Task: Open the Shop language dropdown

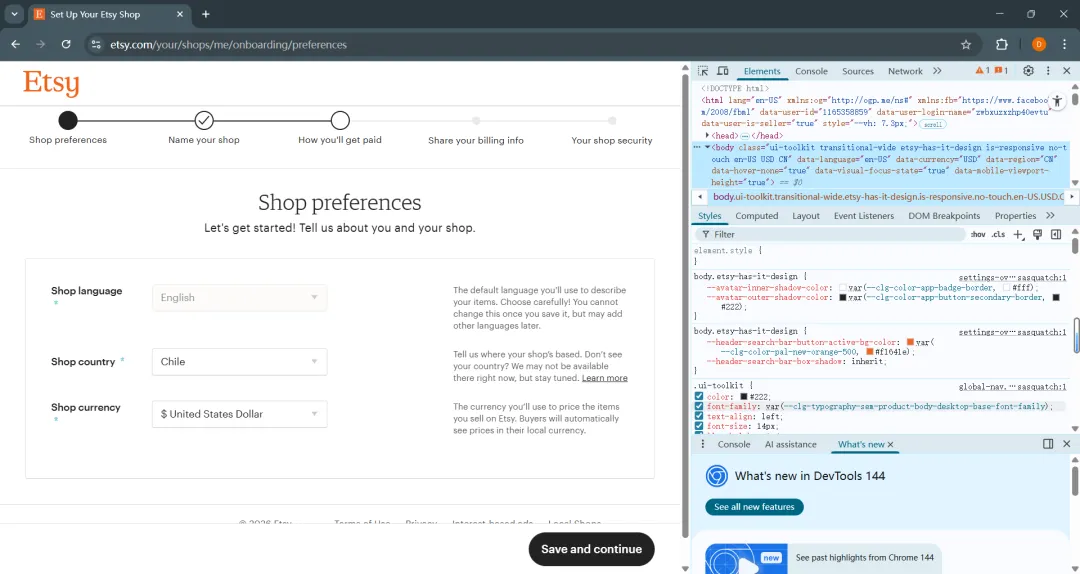Action: click(x=240, y=298)
